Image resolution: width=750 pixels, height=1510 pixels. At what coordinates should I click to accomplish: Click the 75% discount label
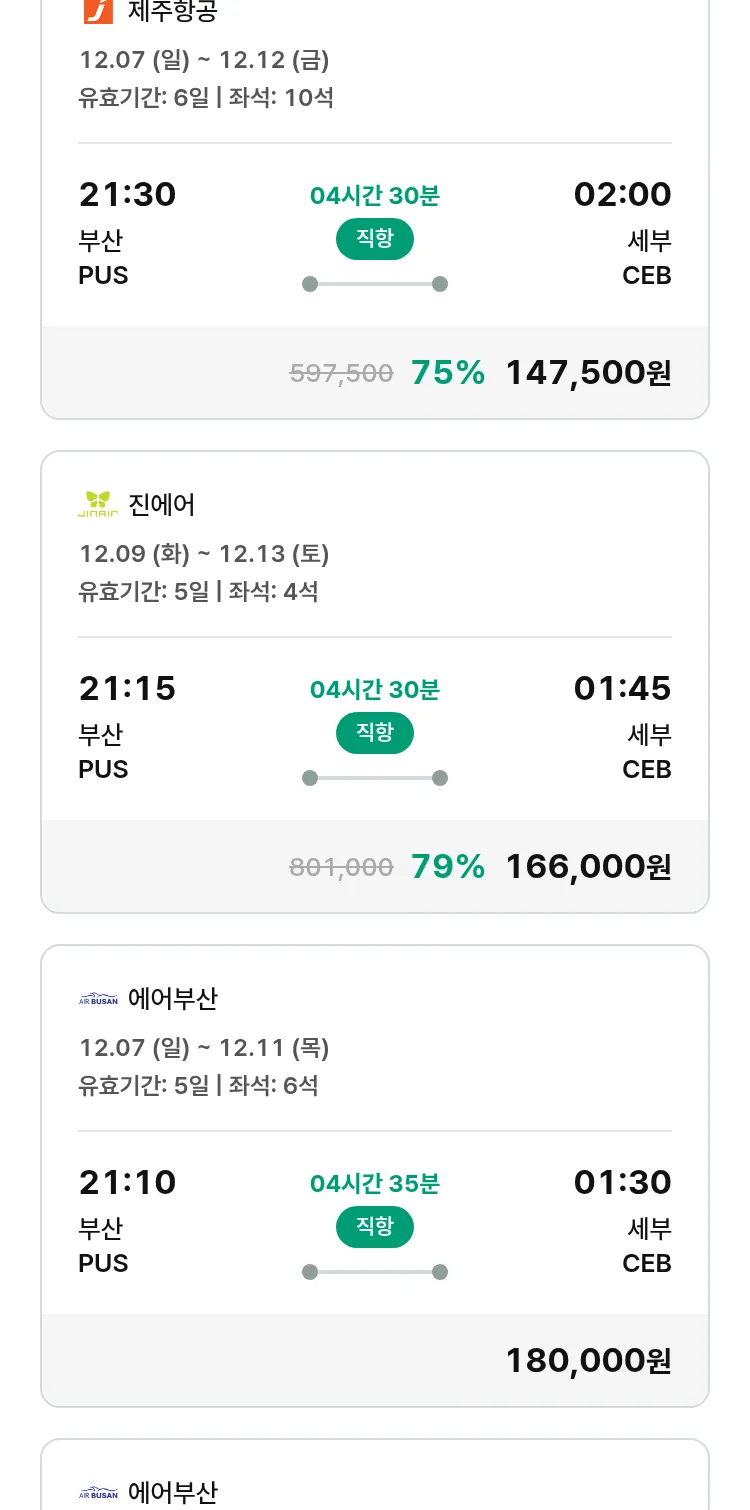pos(448,373)
